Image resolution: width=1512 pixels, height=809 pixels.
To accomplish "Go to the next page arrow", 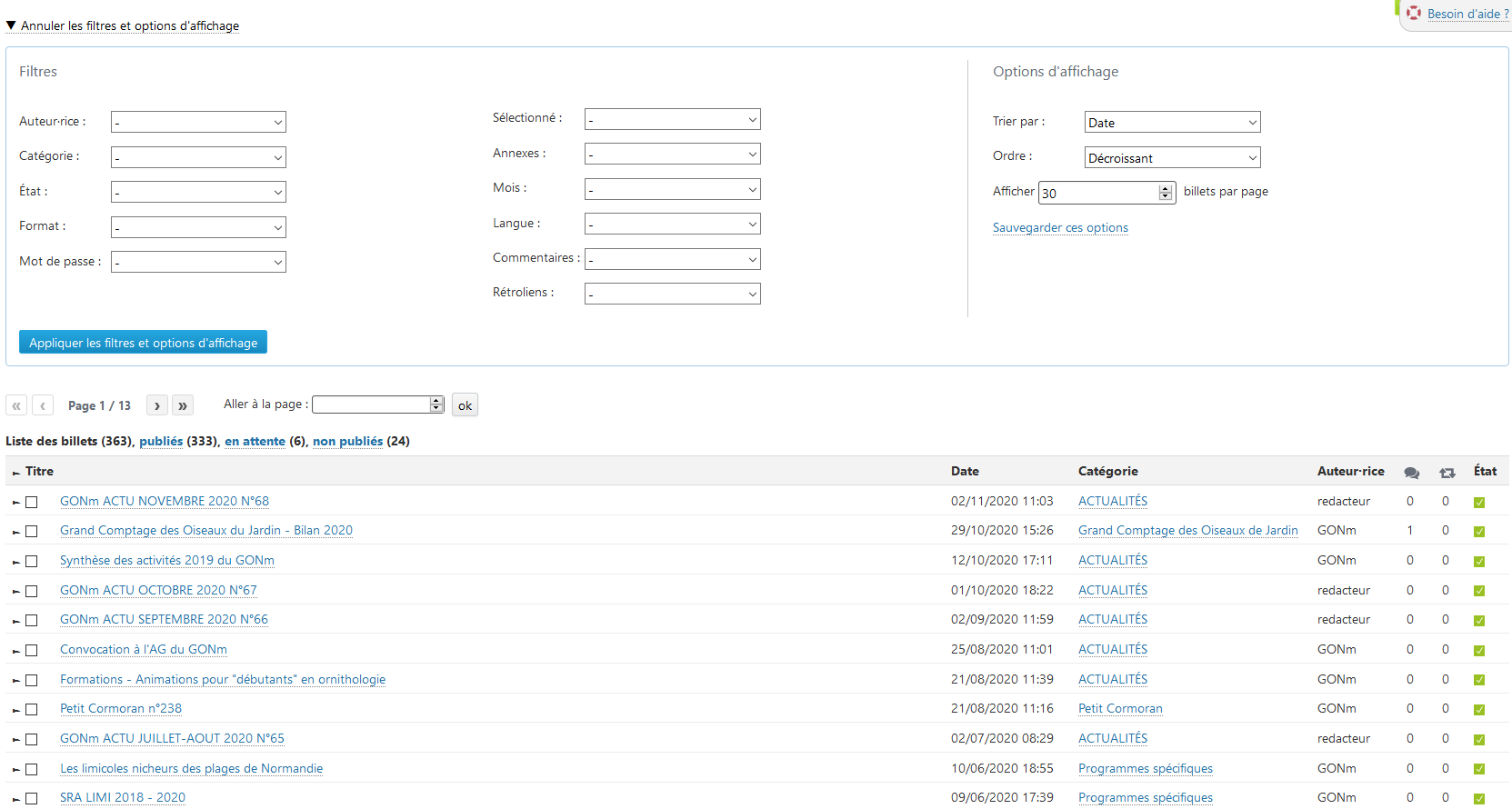I will point(157,405).
